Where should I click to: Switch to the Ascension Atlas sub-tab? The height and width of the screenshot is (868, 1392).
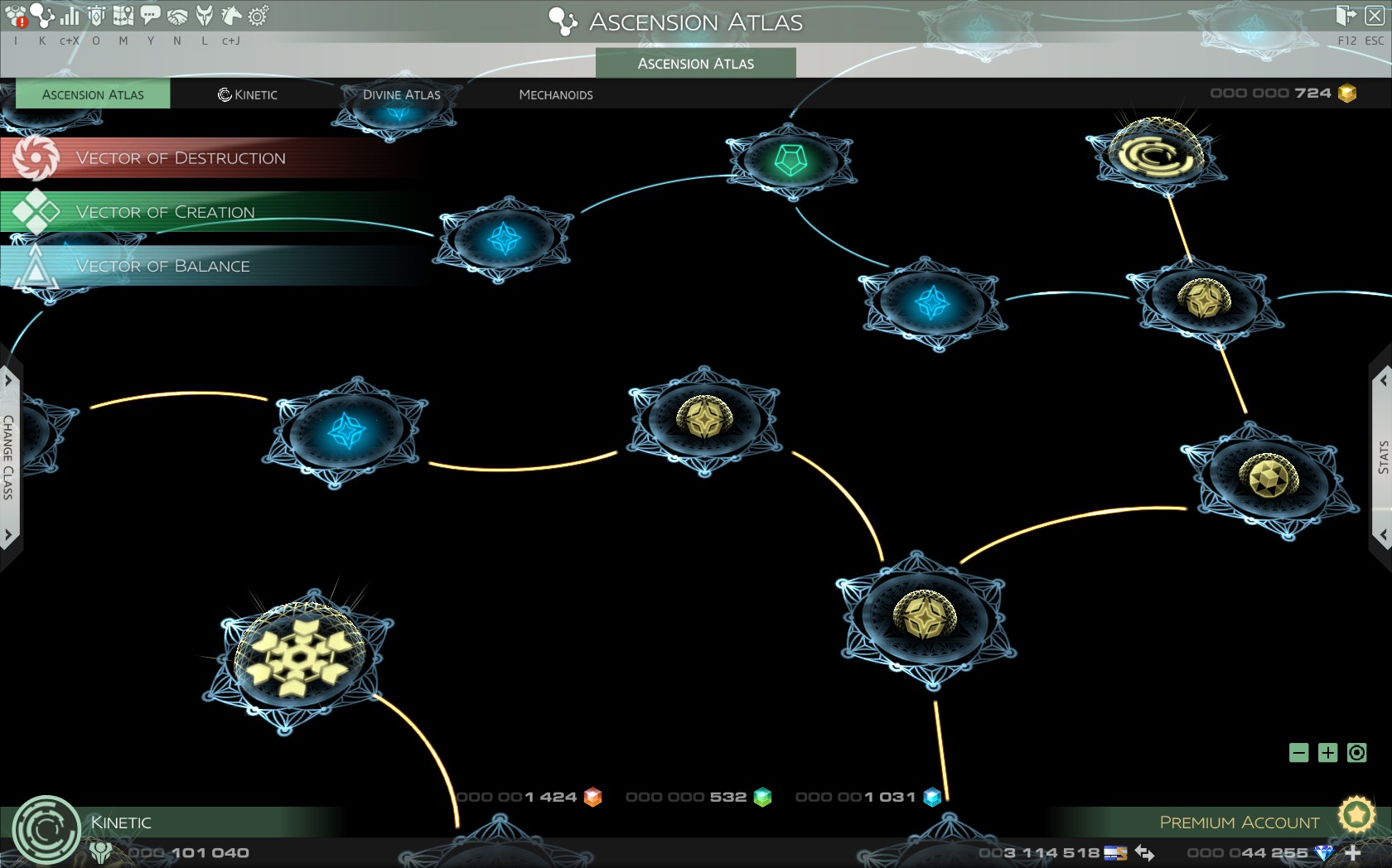(93, 94)
